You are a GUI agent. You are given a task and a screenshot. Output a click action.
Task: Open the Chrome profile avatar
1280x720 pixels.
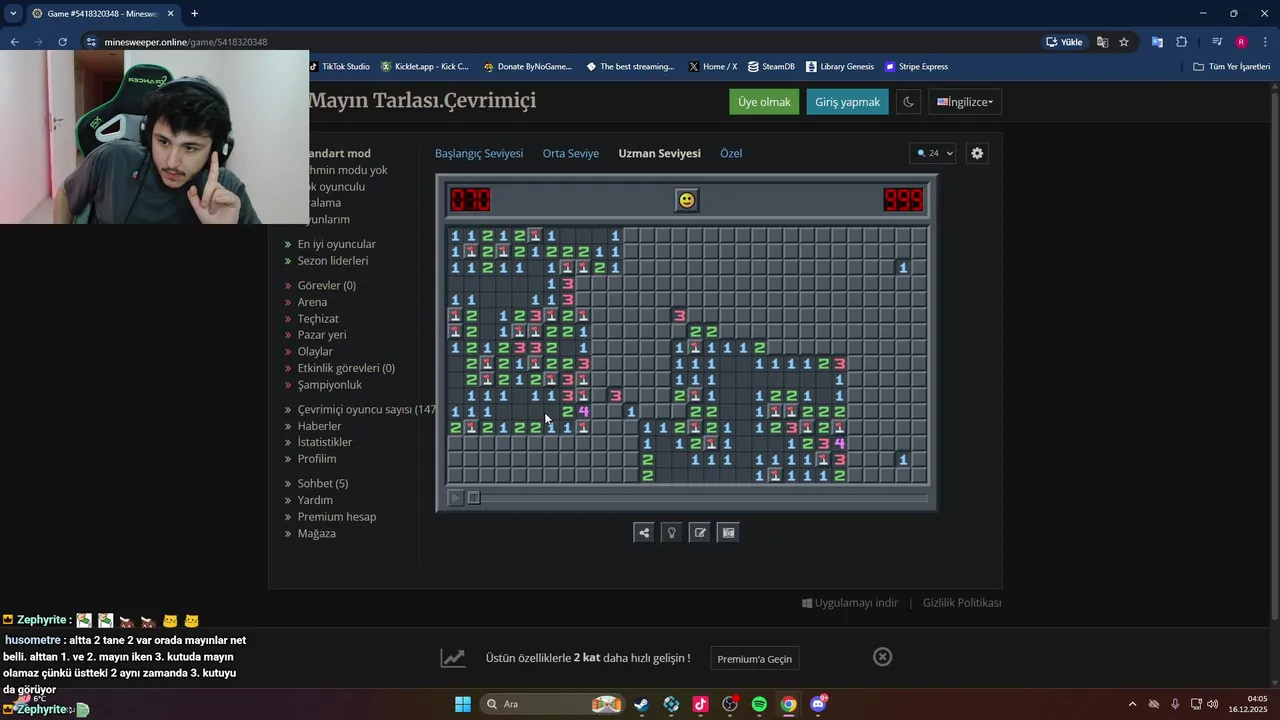pyautogui.click(x=1241, y=42)
